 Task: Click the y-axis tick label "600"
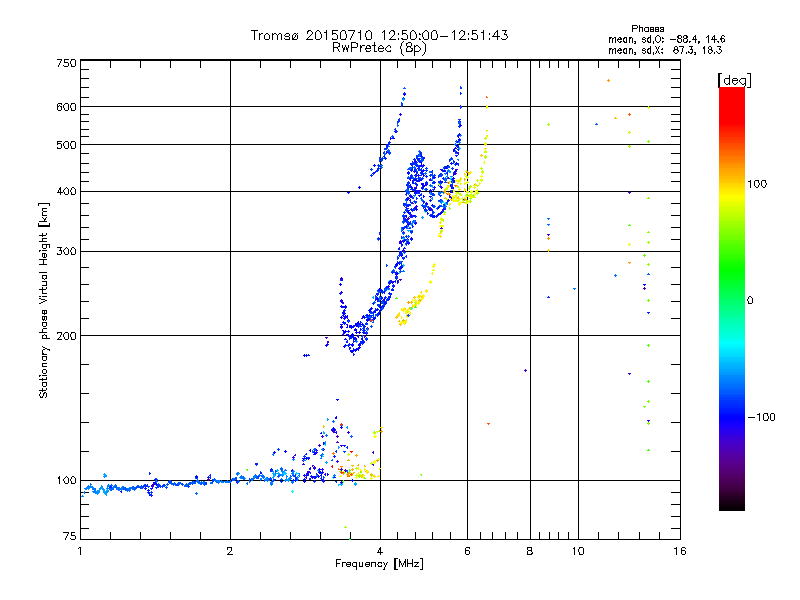tap(66, 107)
